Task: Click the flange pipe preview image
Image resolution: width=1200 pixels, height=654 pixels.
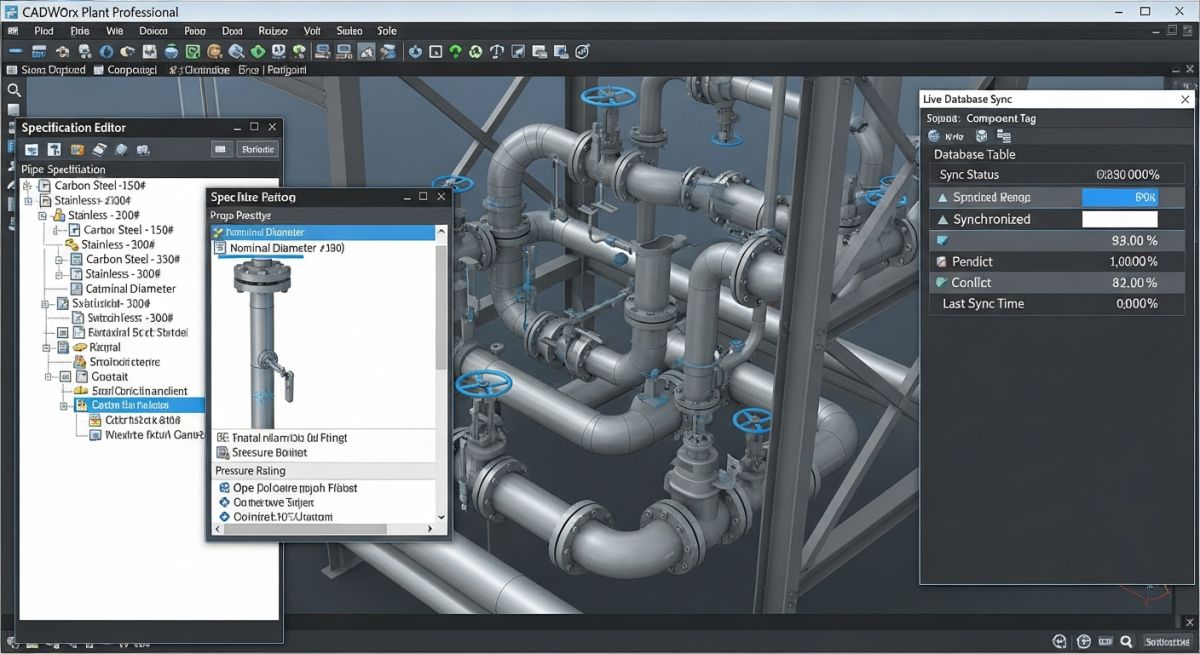Action: pos(264,343)
